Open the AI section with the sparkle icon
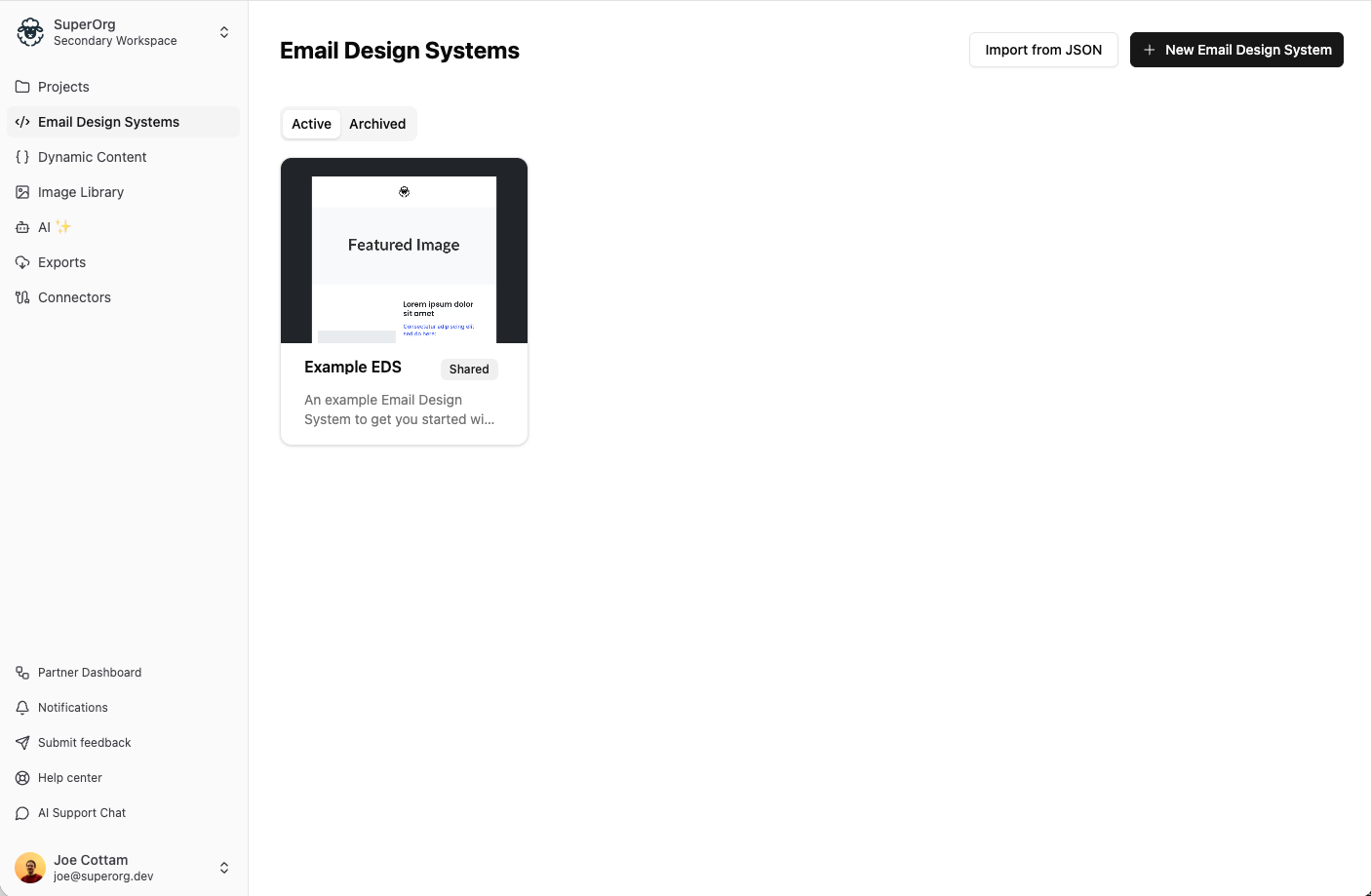Screen dimensions: 1371x896 coord(21,227)
